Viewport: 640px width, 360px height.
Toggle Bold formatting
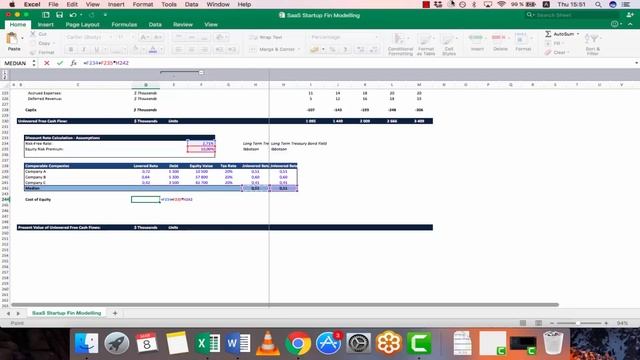click(71, 50)
